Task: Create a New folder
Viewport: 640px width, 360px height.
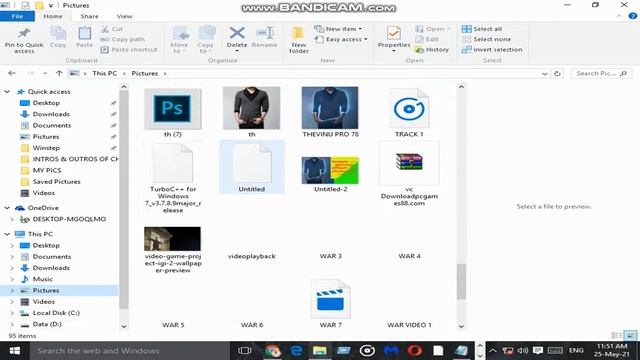Action: coord(298,40)
